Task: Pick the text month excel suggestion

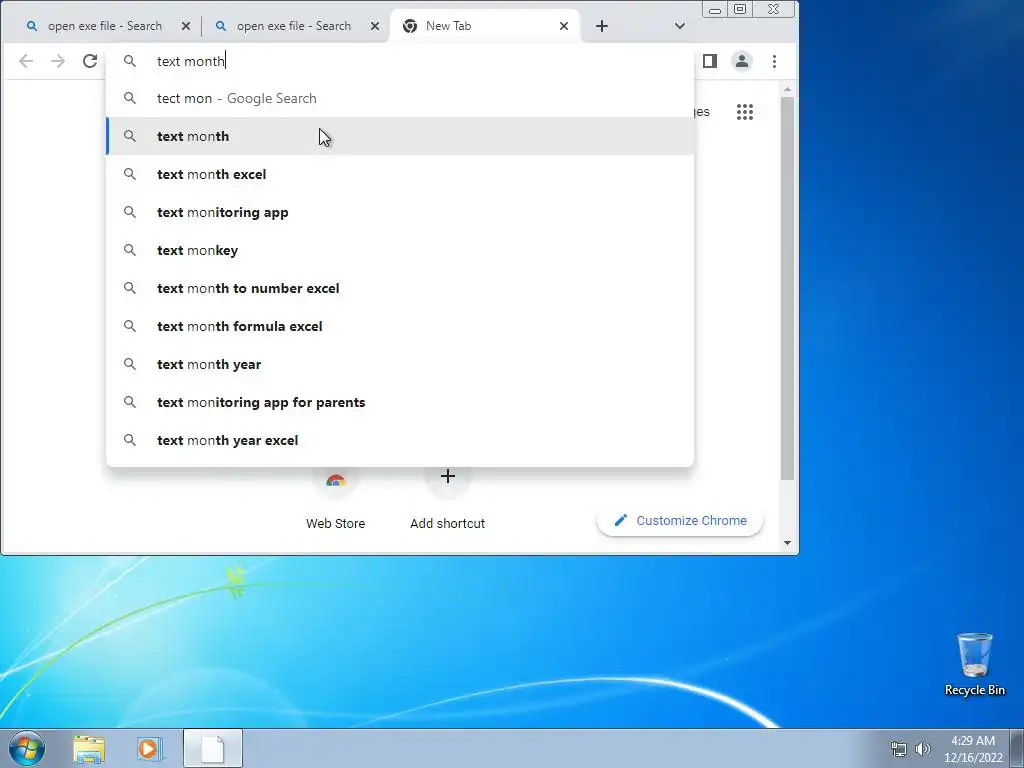Action: 400,174
